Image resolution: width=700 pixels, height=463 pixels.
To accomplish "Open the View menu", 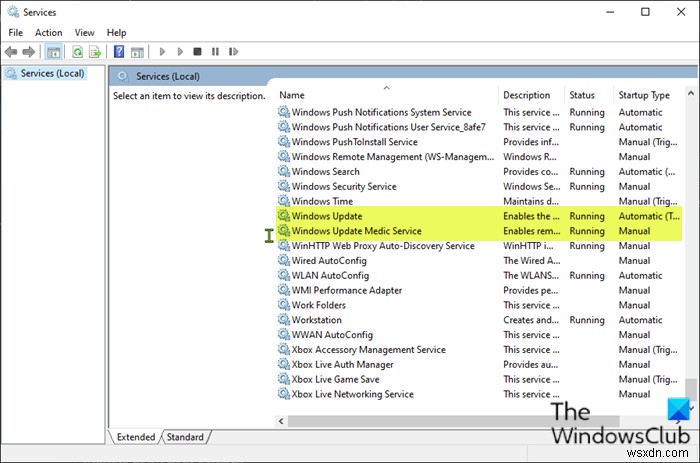I will click(84, 33).
